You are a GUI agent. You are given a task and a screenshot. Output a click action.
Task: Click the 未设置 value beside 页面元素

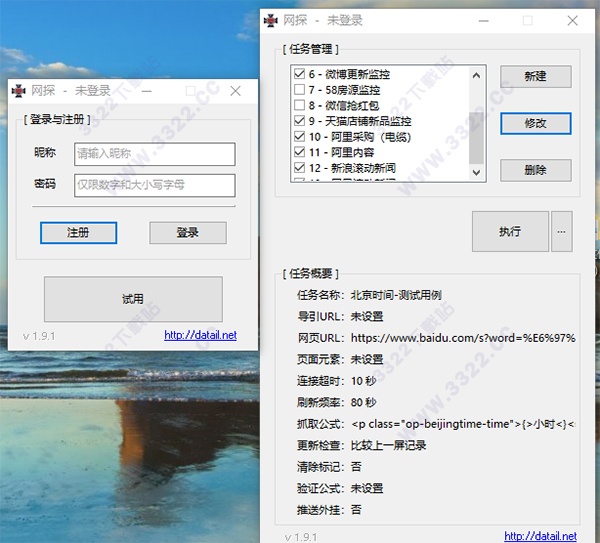coord(367,359)
